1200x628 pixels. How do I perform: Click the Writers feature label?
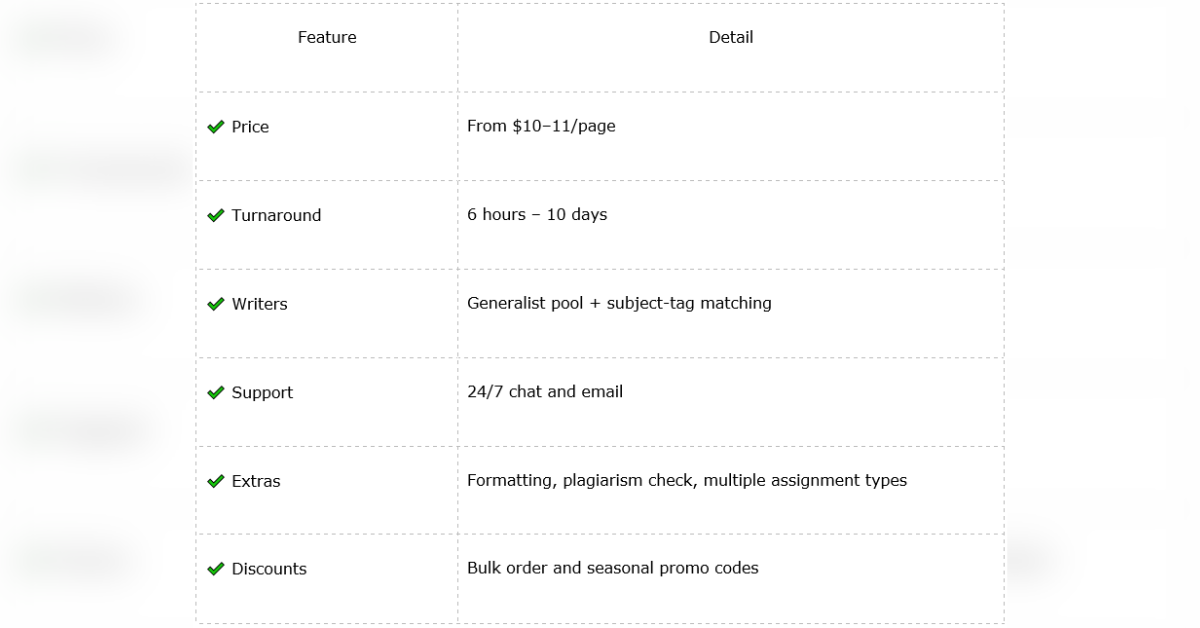coord(259,304)
